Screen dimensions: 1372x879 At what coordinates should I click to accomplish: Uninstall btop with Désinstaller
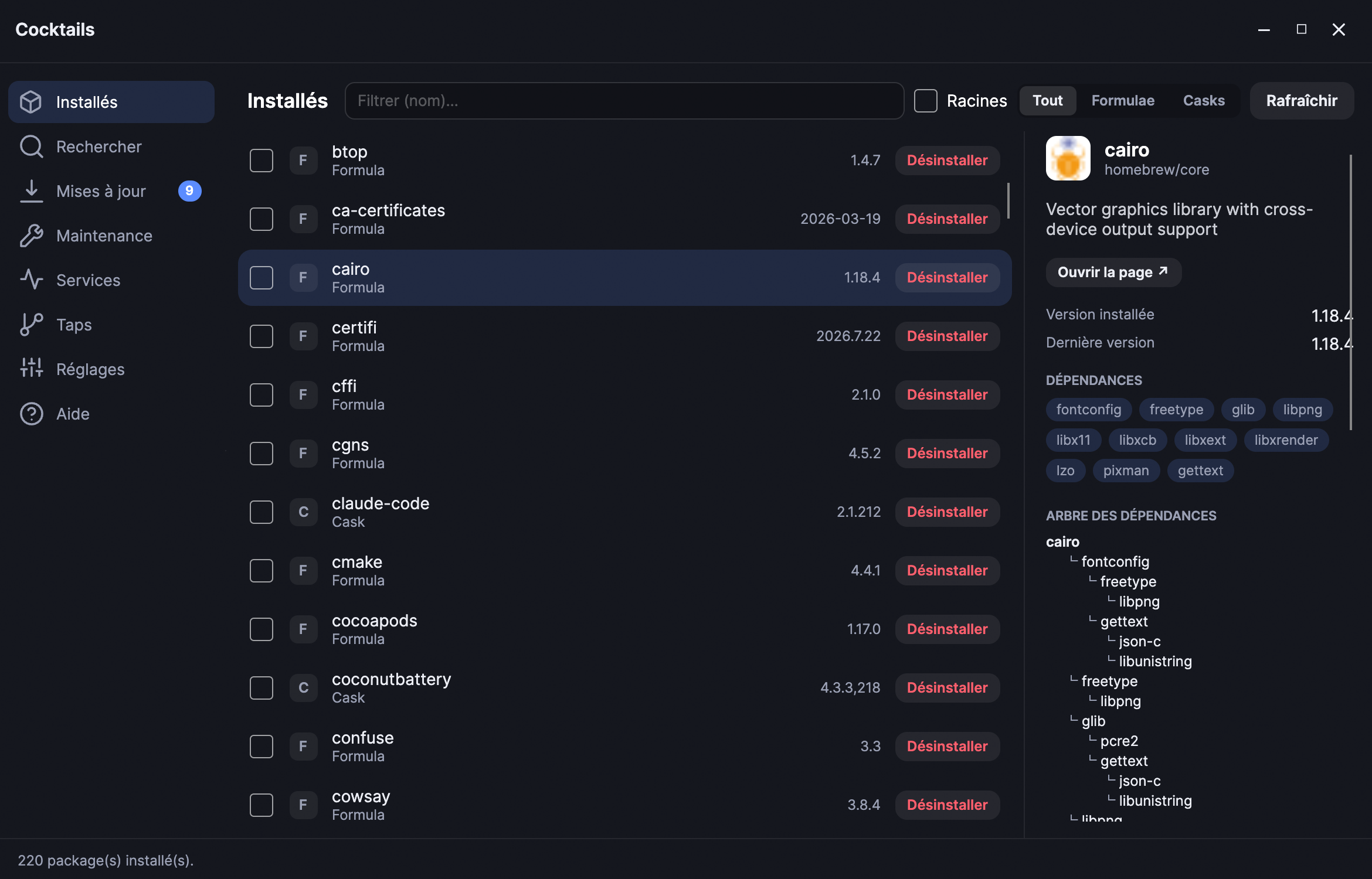[948, 161]
